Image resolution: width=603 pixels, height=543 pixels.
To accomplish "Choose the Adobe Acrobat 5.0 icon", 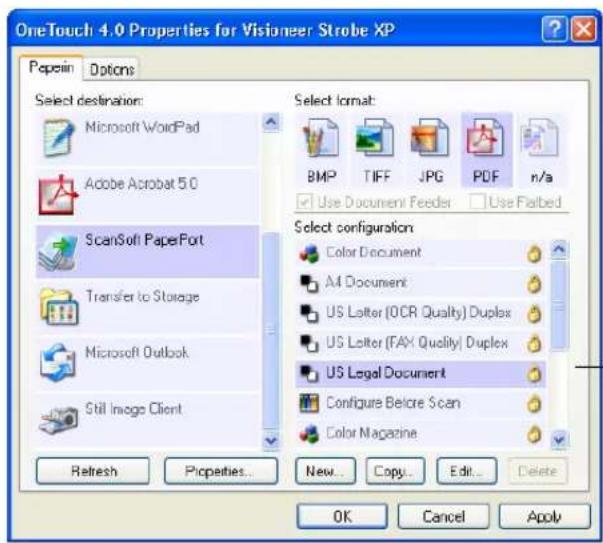I will 58,195.
